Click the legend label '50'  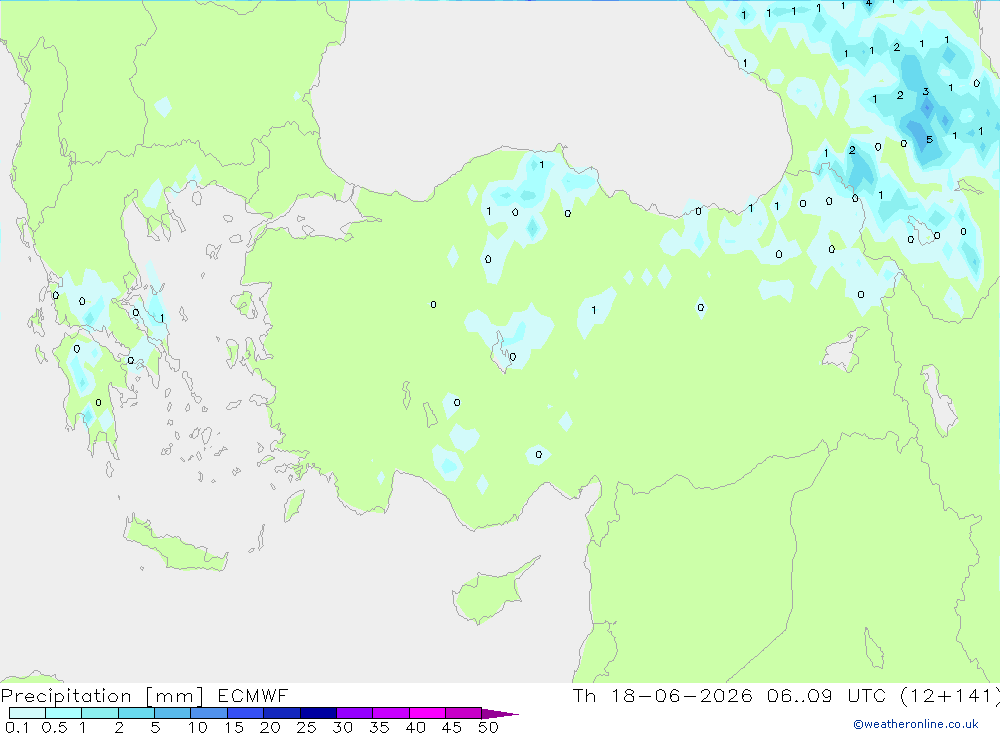click(488, 727)
